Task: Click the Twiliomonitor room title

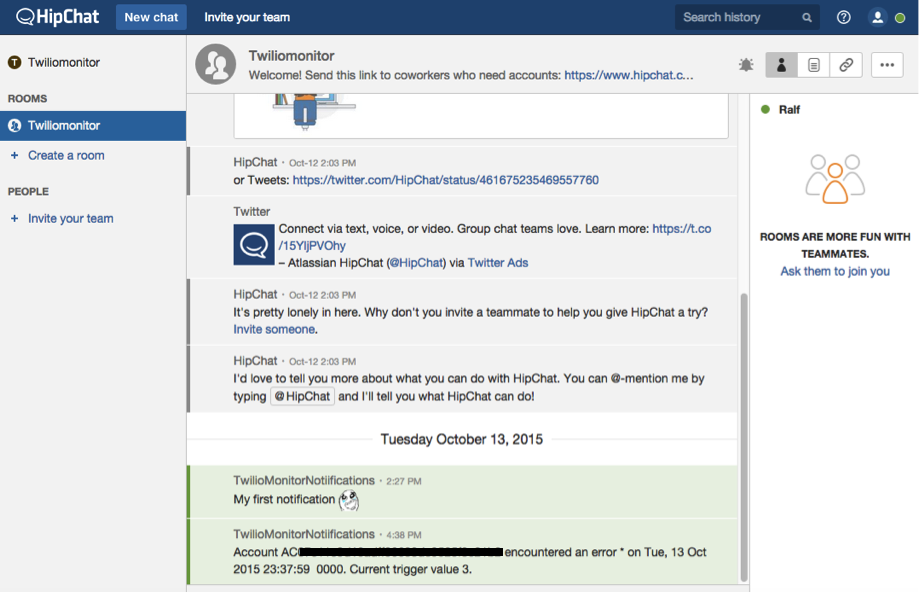Action: coord(291,56)
